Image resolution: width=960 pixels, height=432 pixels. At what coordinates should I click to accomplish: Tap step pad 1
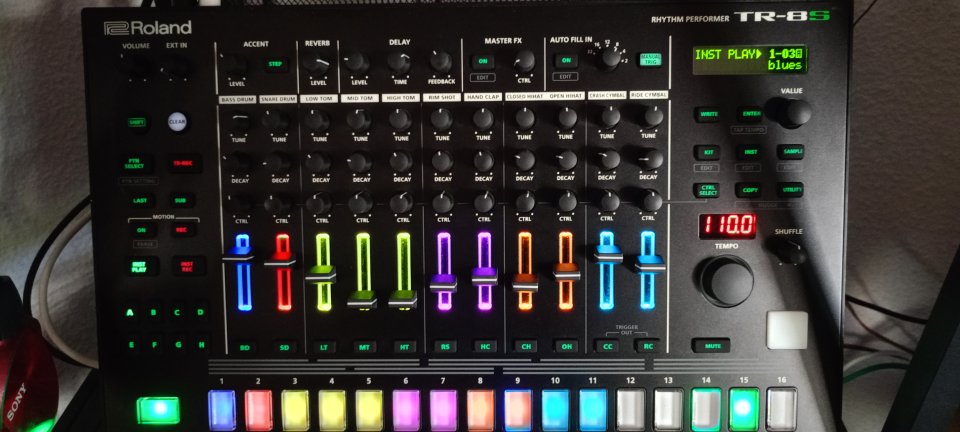222,409
